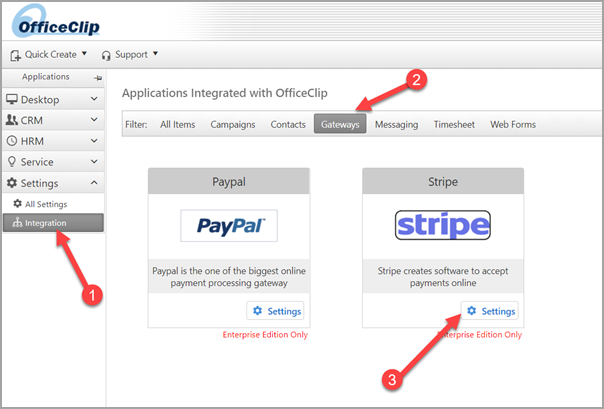Select the Messaging filter tab
The height and width of the screenshot is (409, 604).
(396, 124)
